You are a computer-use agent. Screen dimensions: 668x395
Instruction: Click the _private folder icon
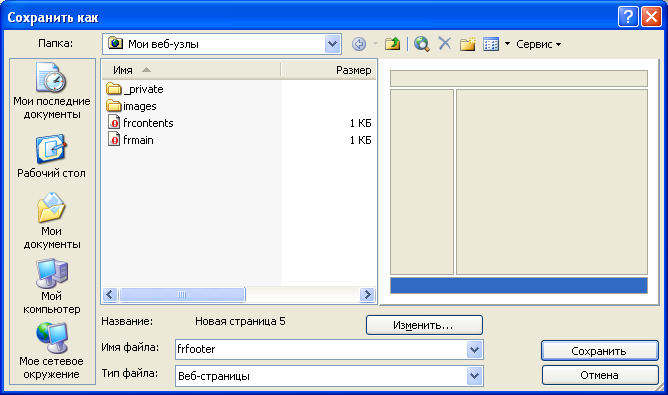[114, 89]
